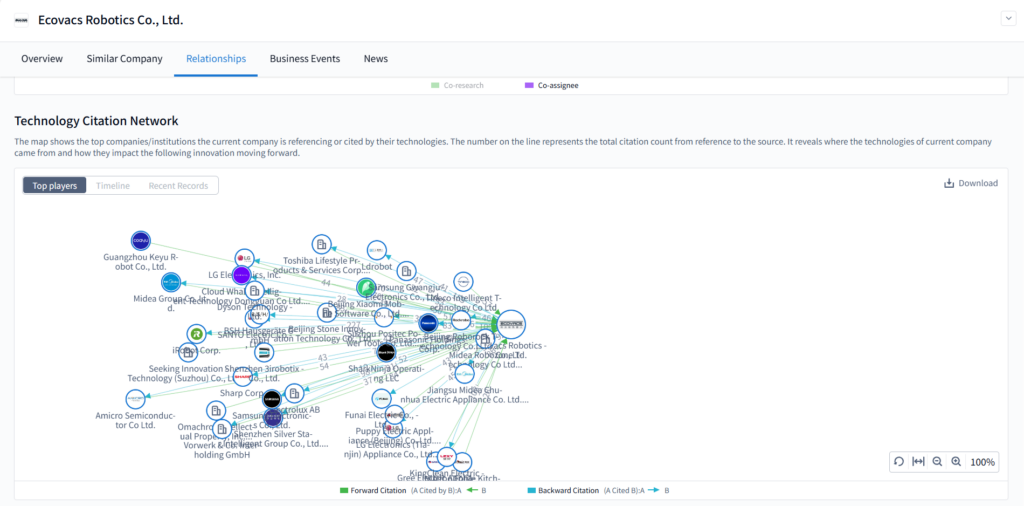Toggle the Co-assignee legend item
The image size is (1024, 506).
(x=551, y=85)
